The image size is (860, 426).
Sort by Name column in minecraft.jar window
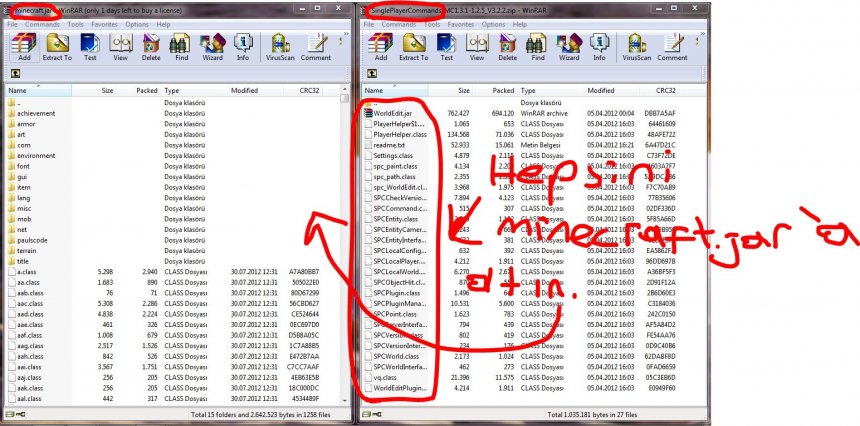38,90
